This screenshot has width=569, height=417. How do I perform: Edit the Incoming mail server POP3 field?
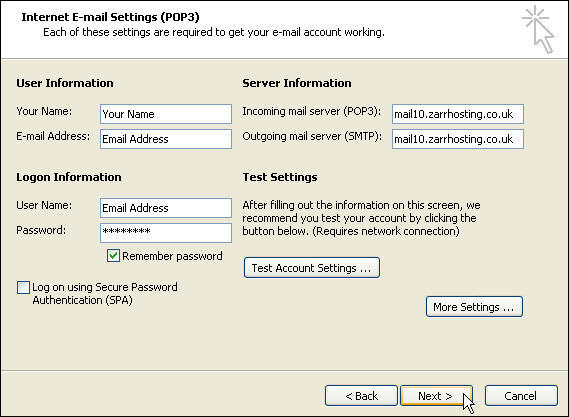[x=458, y=114]
